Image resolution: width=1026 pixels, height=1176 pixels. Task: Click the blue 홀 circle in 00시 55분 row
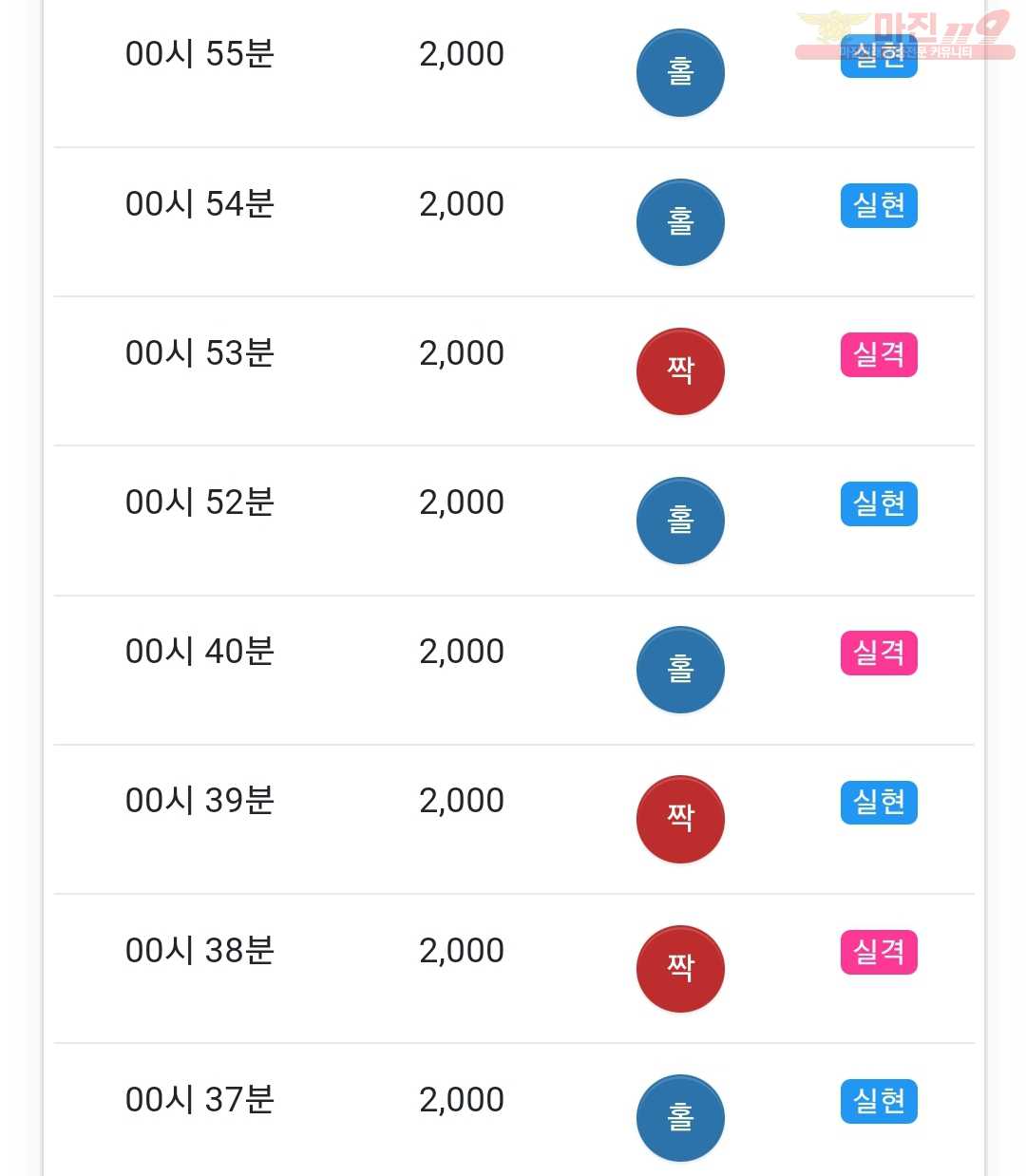(680, 73)
